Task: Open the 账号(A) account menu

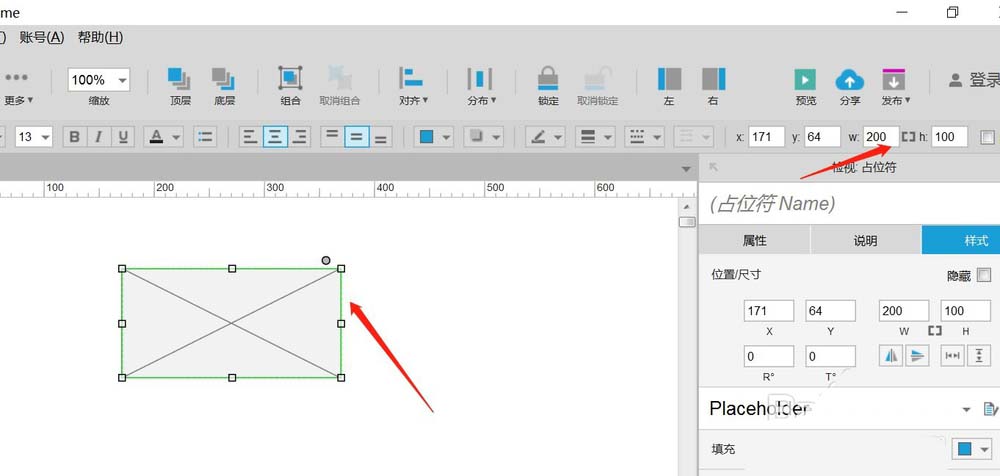Action: tap(42, 37)
